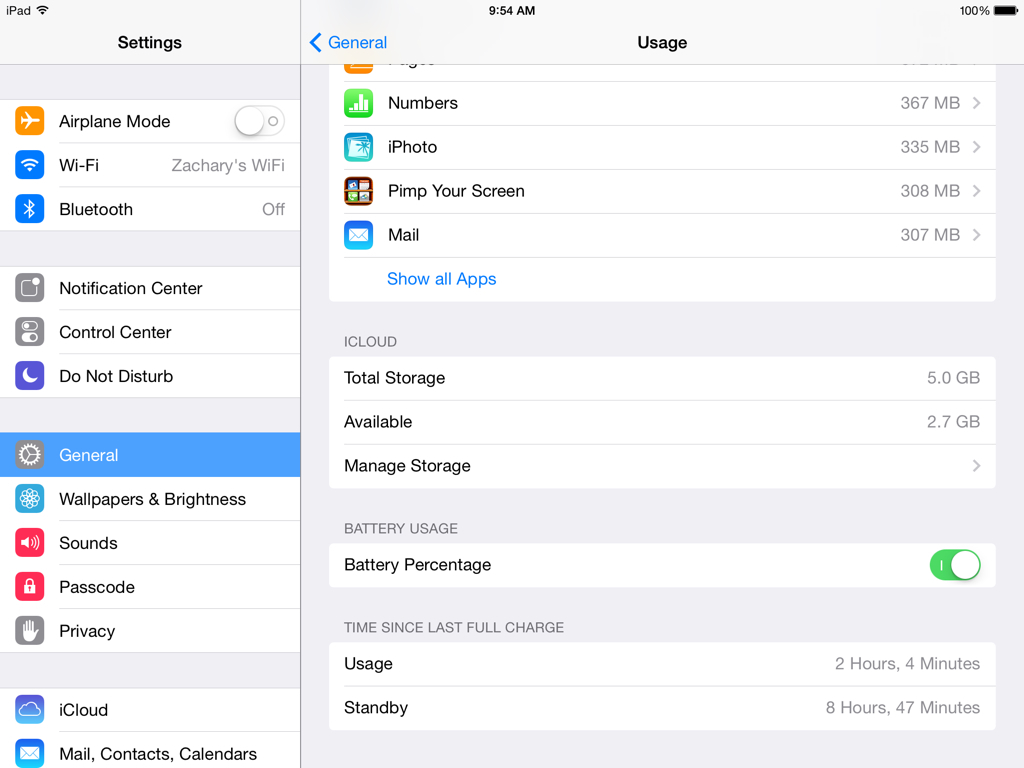Tap the Available 2.7 GB row
Image resolution: width=1024 pixels, height=768 pixels.
pos(662,422)
